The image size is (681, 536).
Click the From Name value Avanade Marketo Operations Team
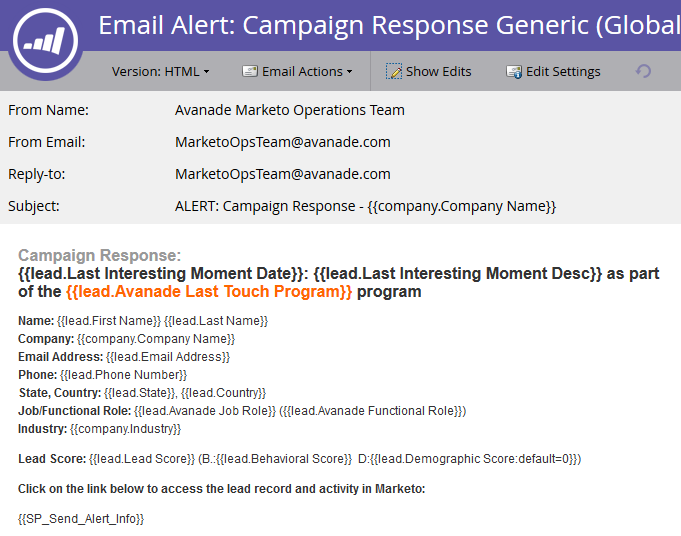click(290, 110)
